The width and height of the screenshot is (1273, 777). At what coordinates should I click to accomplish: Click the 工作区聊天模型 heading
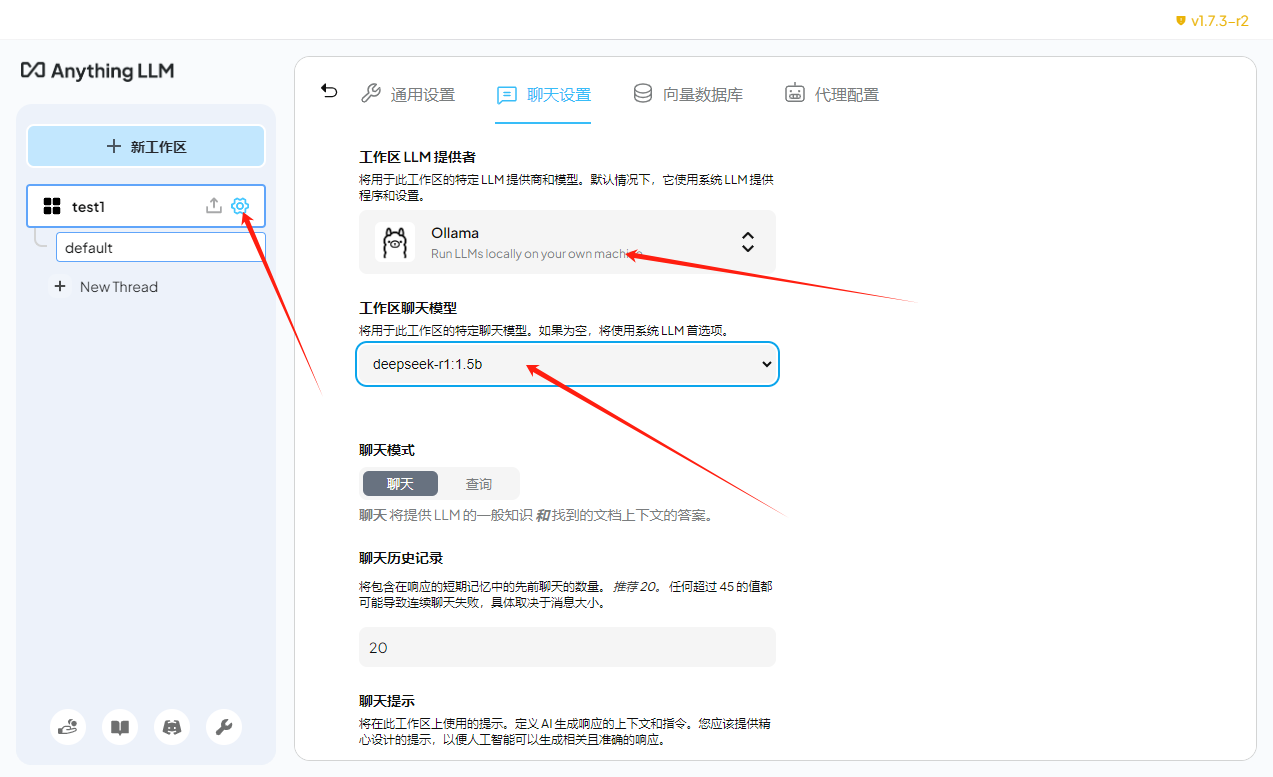point(408,307)
